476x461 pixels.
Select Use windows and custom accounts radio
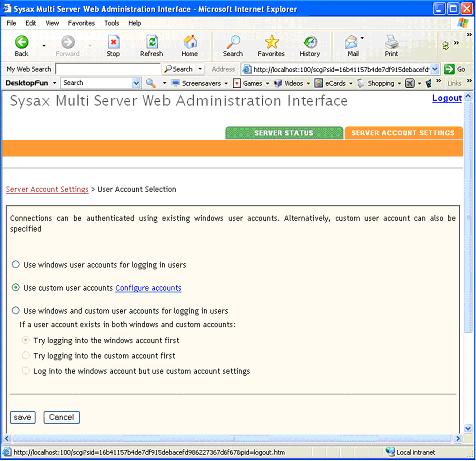point(15,310)
